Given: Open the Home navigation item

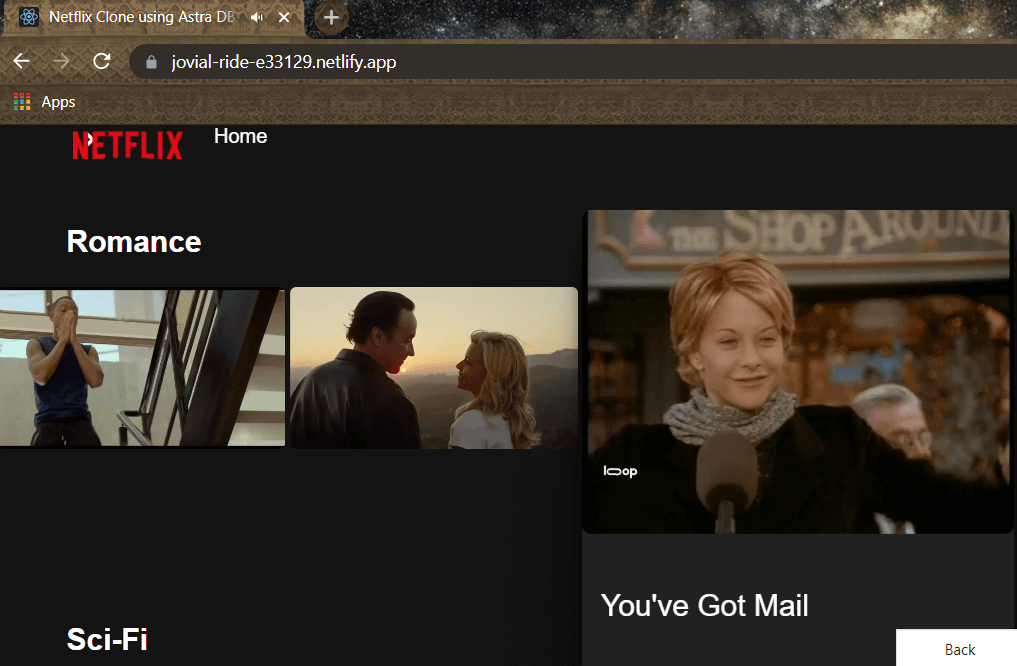Looking at the screenshot, I should (x=240, y=137).
